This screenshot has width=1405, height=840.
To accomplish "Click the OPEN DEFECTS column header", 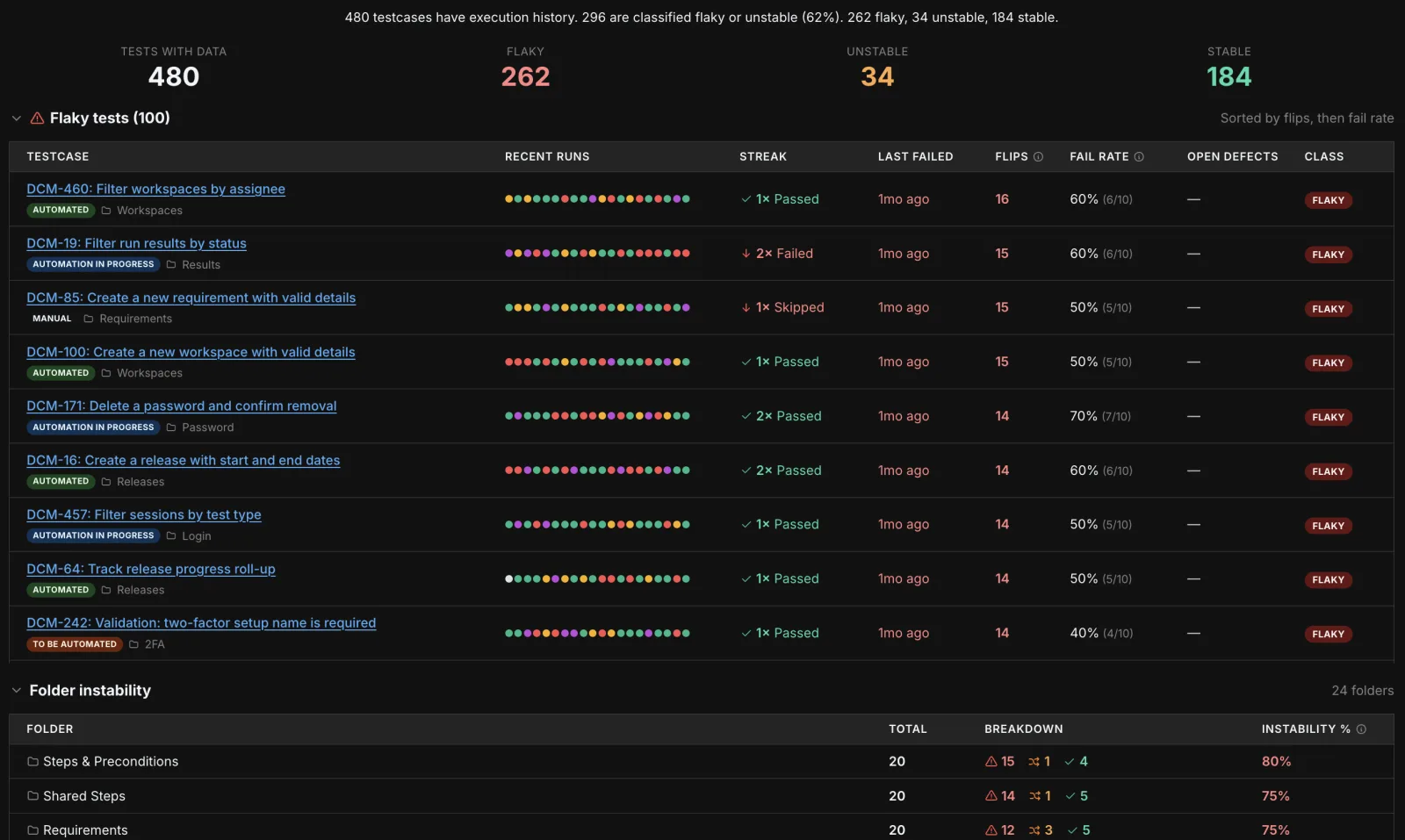I will pyautogui.click(x=1232, y=156).
